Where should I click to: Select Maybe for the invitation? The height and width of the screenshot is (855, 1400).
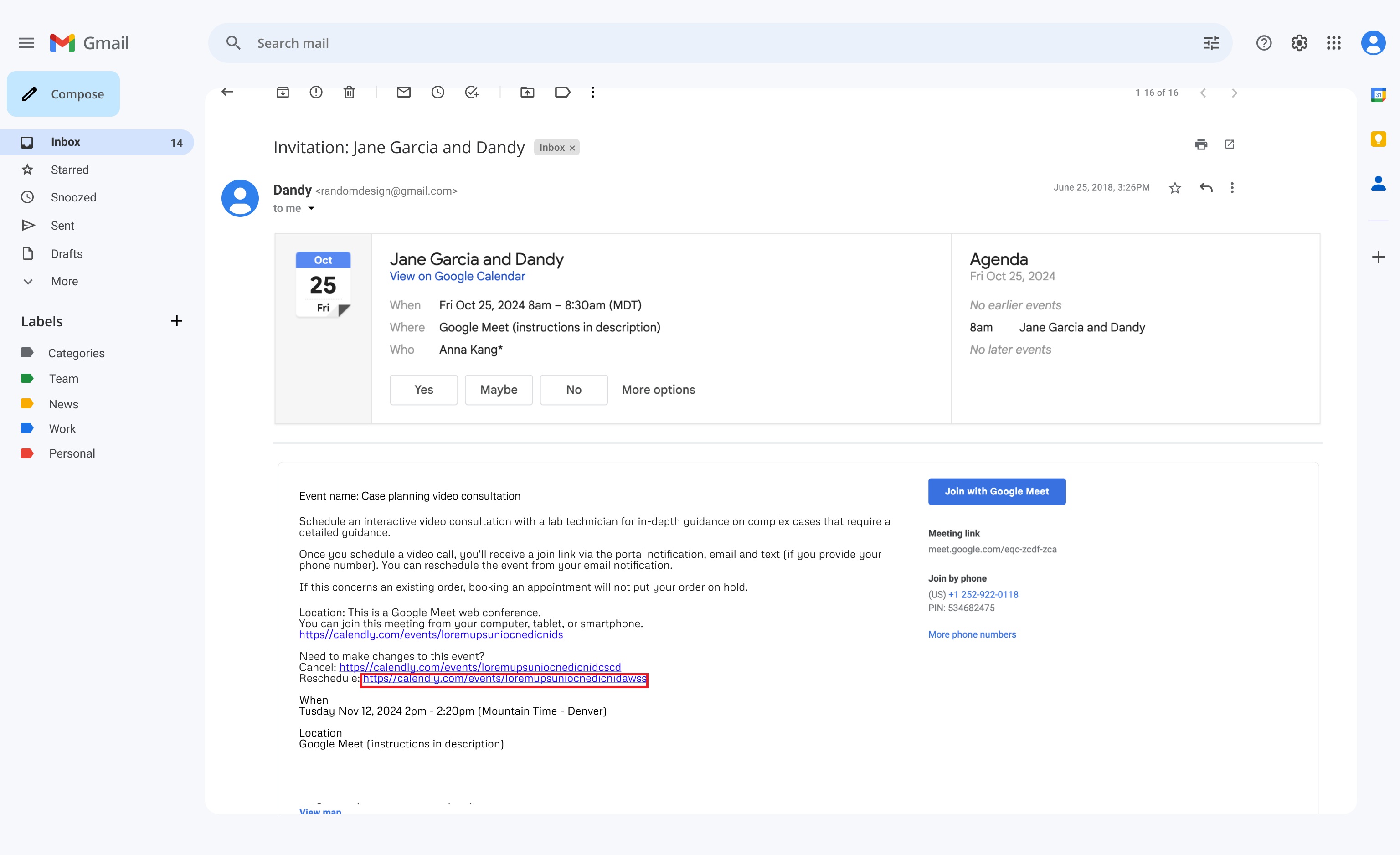tap(498, 390)
